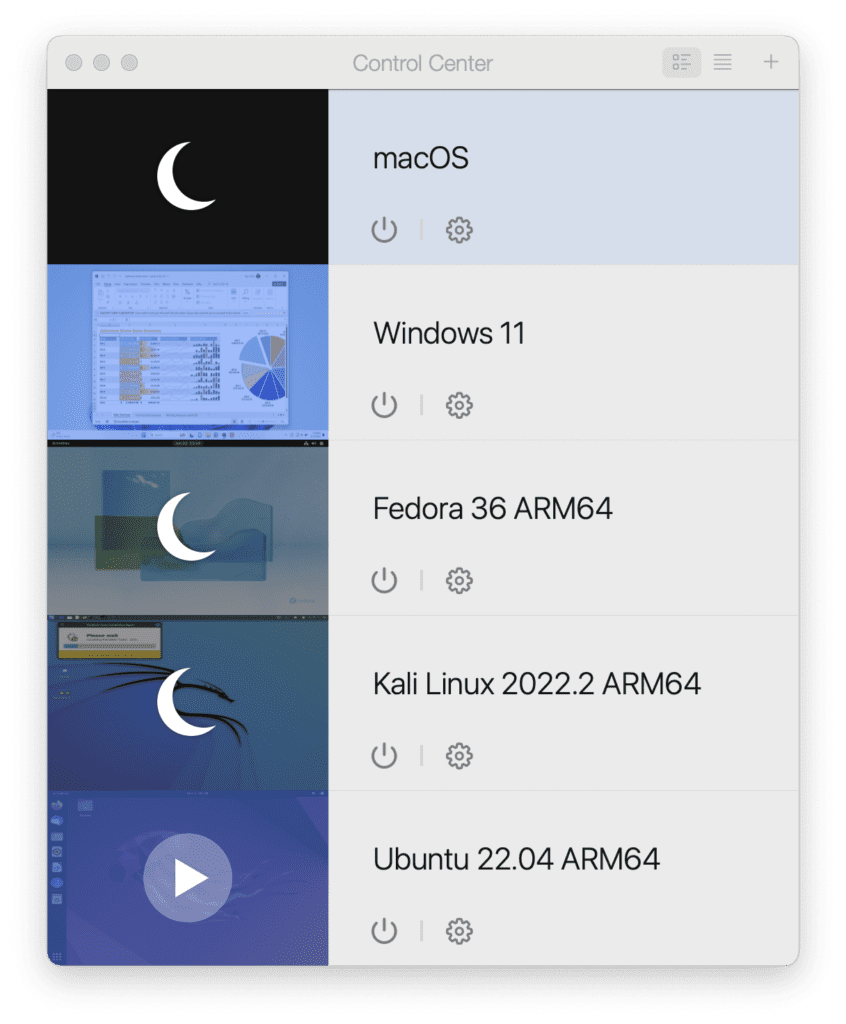Image resolution: width=846 pixels, height=1024 pixels.
Task: Select the Windows 11 name label
Action: click(x=448, y=333)
